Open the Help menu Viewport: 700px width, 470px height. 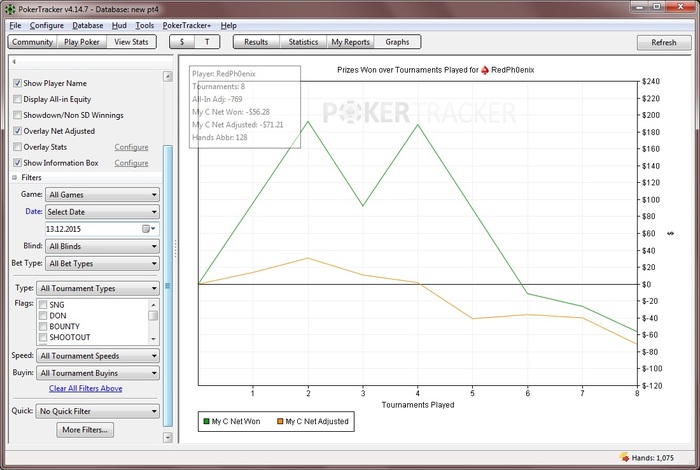229,25
